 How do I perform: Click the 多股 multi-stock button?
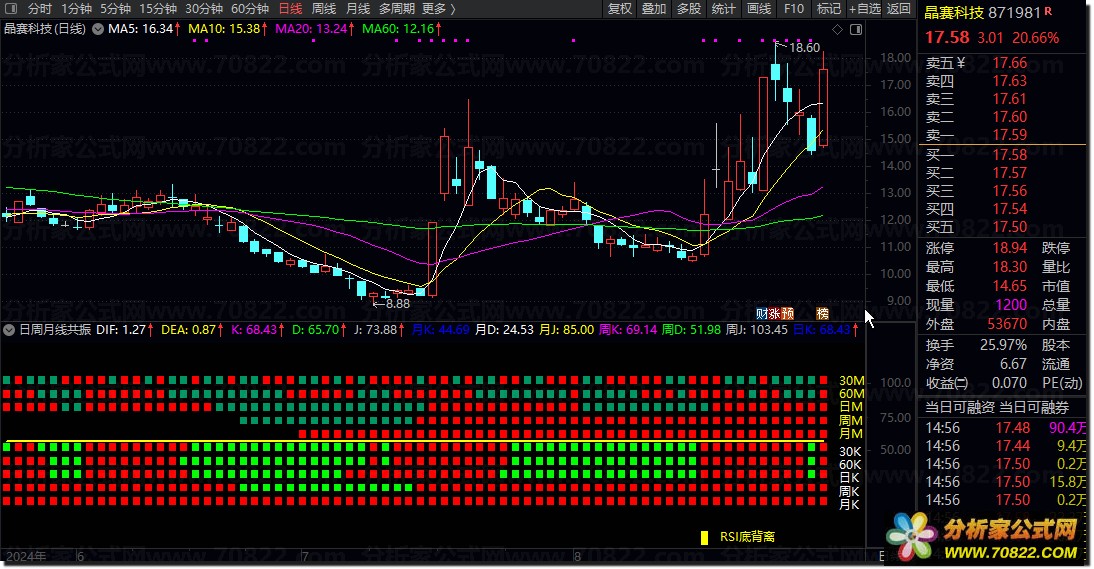[x=689, y=9]
